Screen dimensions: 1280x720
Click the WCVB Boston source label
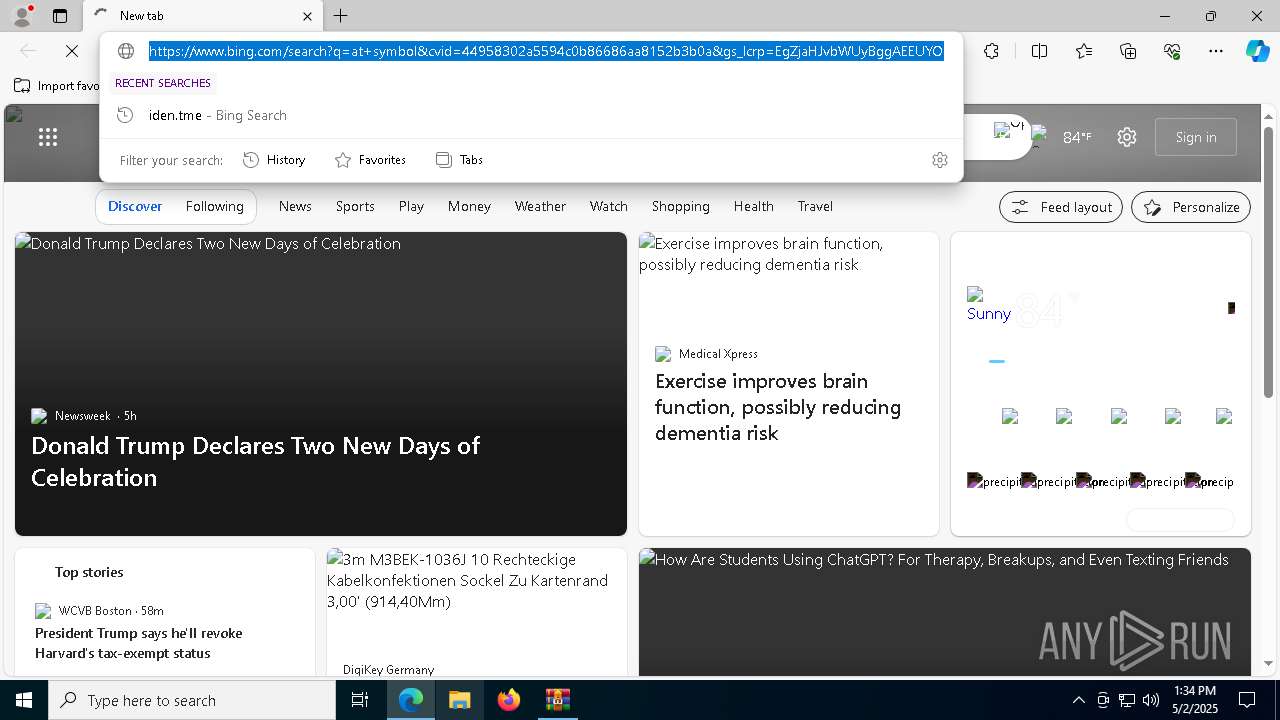click(97, 611)
